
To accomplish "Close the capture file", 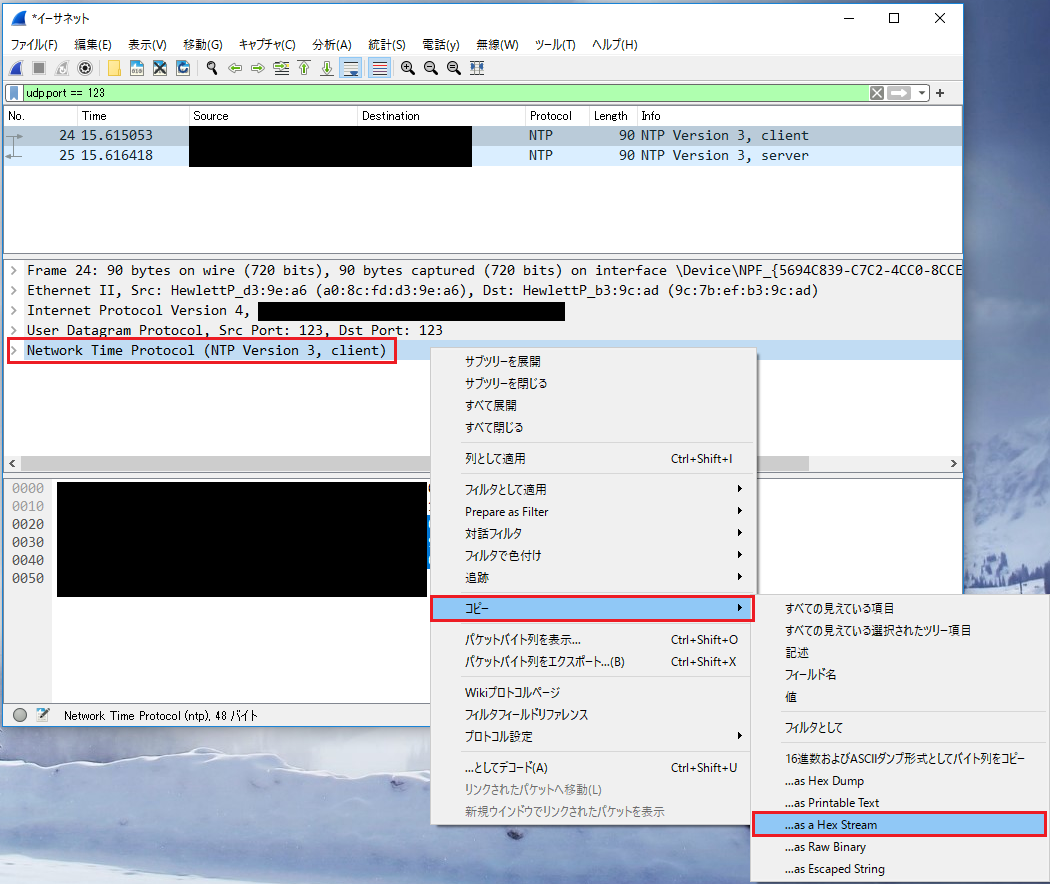I will [159, 68].
